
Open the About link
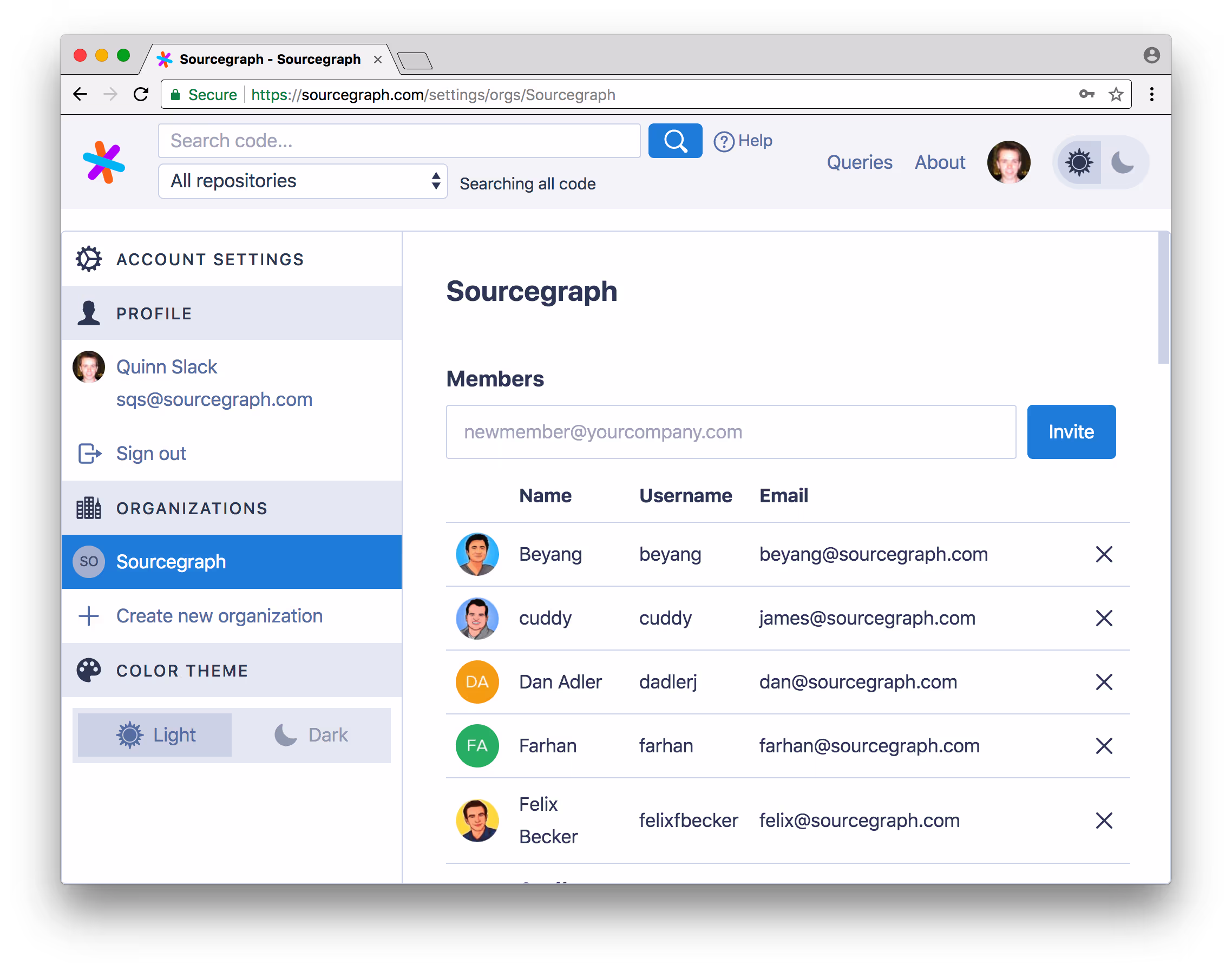pos(940,162)
